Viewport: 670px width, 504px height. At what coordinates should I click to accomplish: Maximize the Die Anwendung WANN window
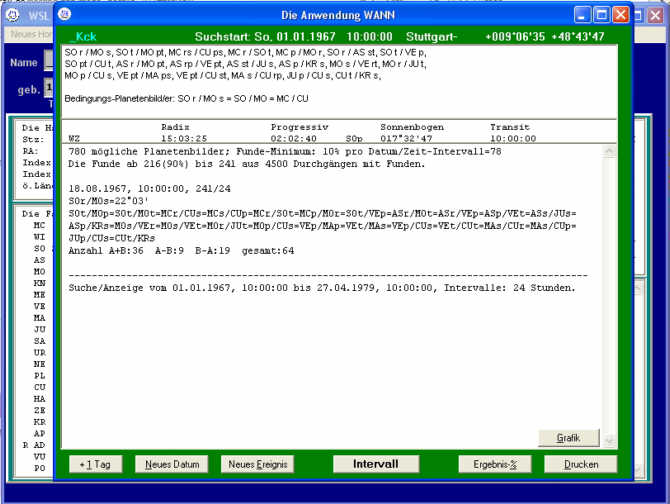pyautogui.click(x=601, y=15)
